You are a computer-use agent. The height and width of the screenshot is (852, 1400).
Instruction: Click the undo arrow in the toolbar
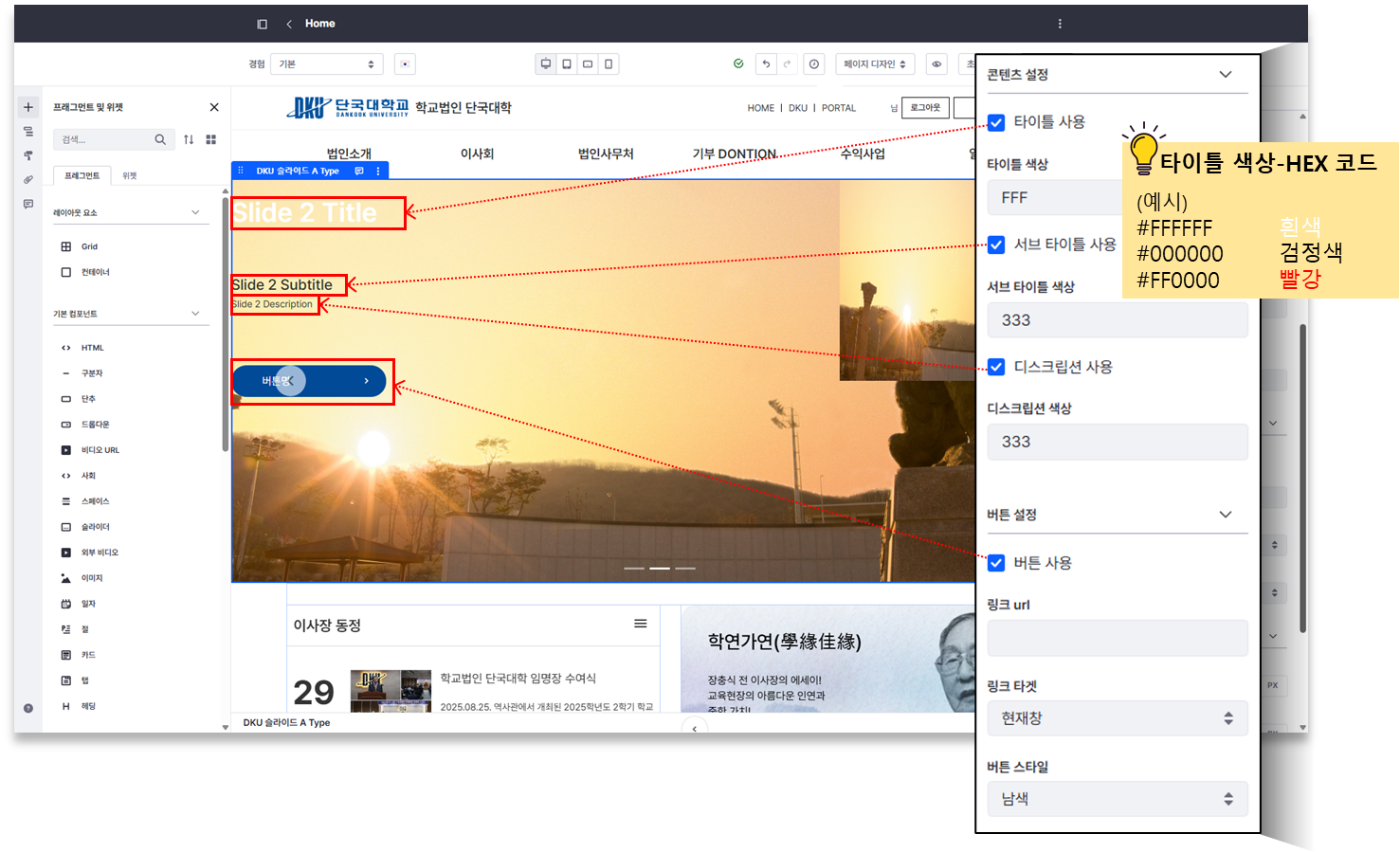766,64
